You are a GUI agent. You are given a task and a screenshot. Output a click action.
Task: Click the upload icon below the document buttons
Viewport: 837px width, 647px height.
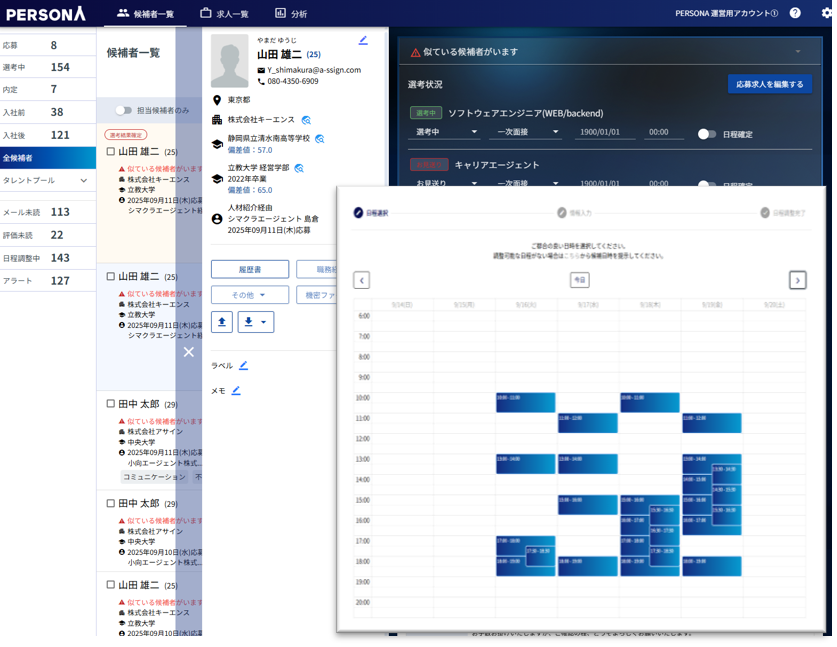point(222,322)
